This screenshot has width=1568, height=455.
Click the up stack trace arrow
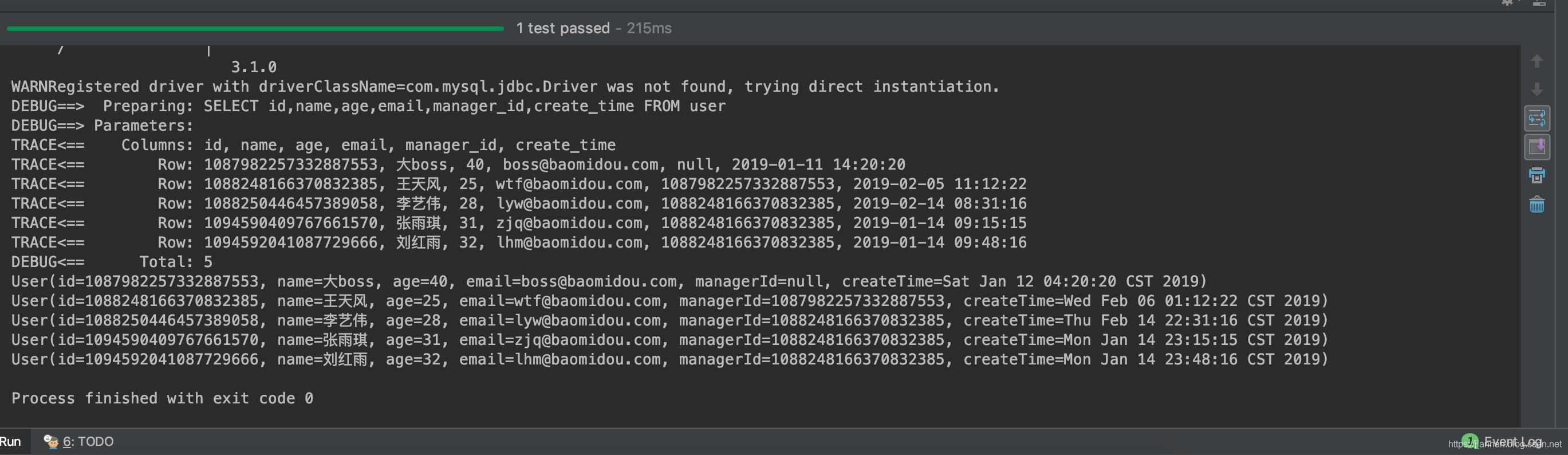click(1537, 61)
